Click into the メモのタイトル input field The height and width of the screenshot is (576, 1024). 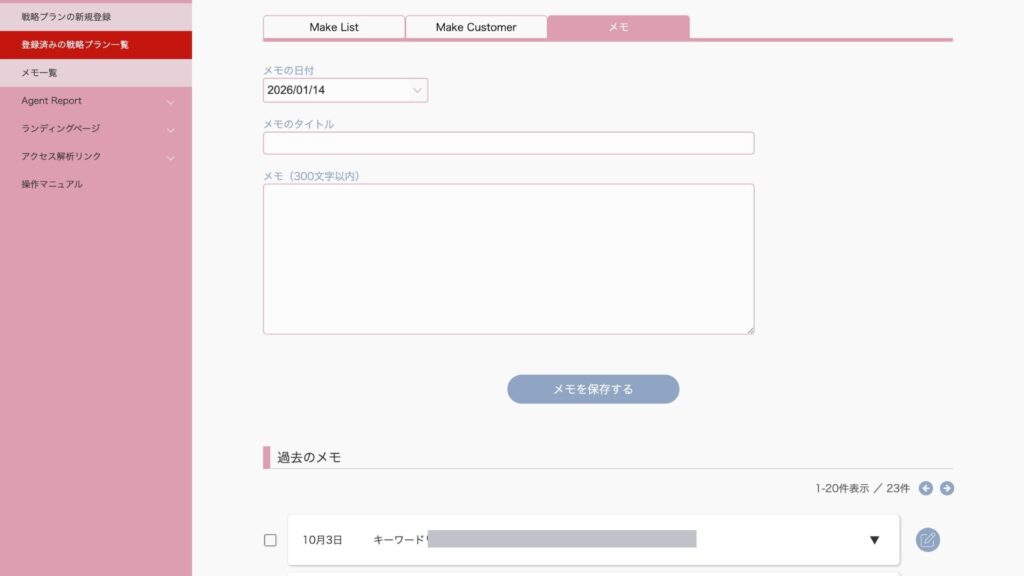pyautogui.click(x=508, y=143)
